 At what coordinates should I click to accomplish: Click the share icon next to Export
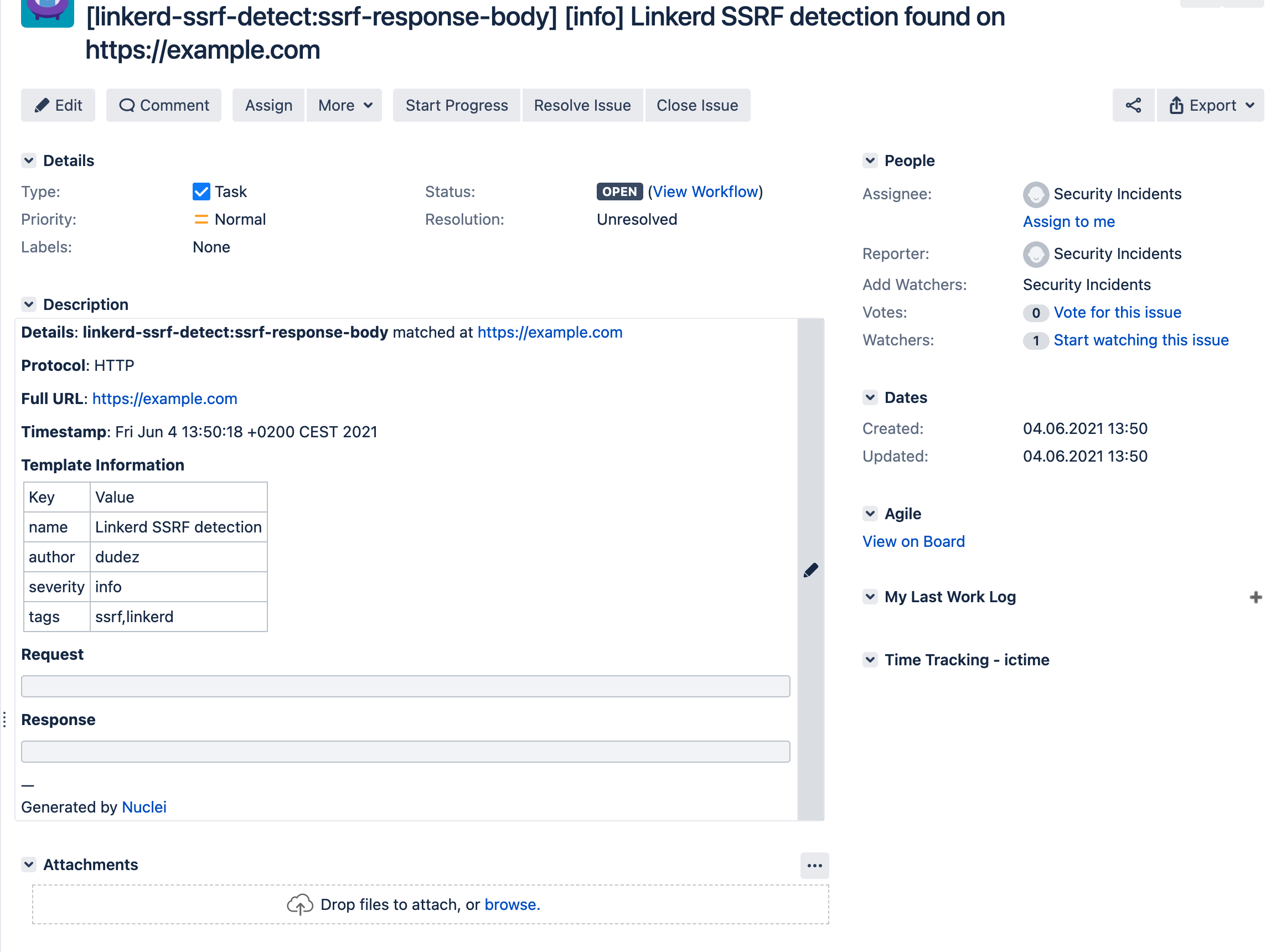(1133, 105)
